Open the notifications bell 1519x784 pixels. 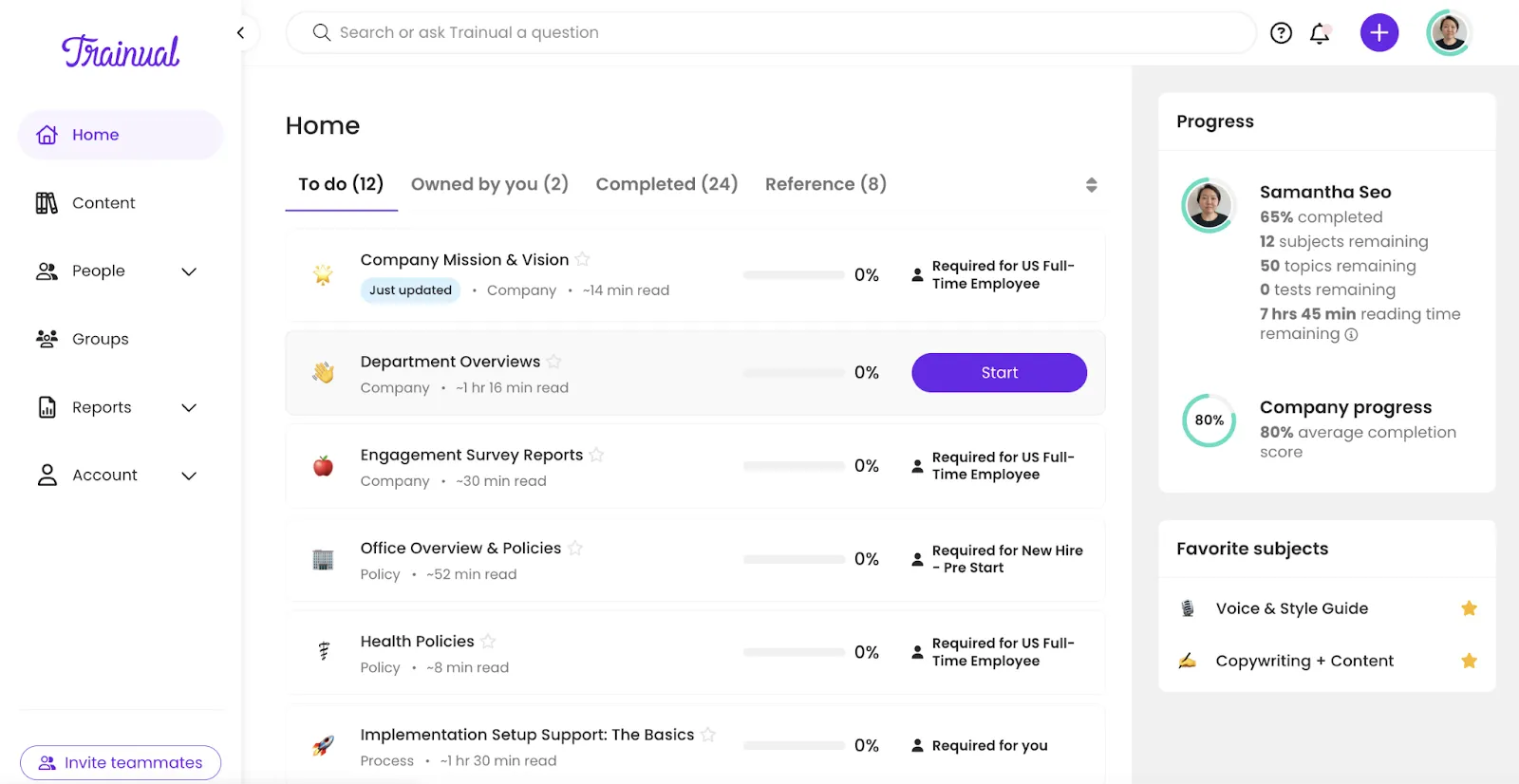(1320, 33)
